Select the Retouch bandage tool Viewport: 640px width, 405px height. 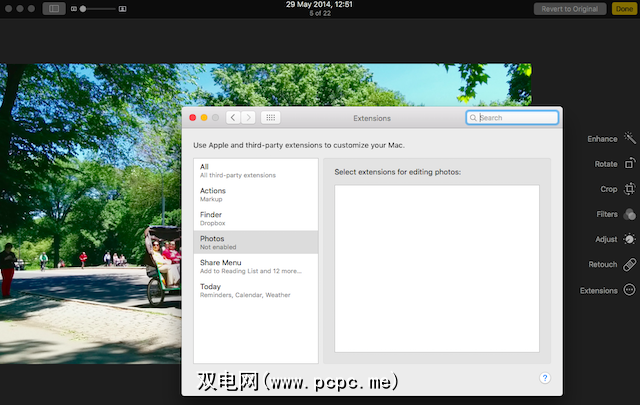click(x=629, y=265)
